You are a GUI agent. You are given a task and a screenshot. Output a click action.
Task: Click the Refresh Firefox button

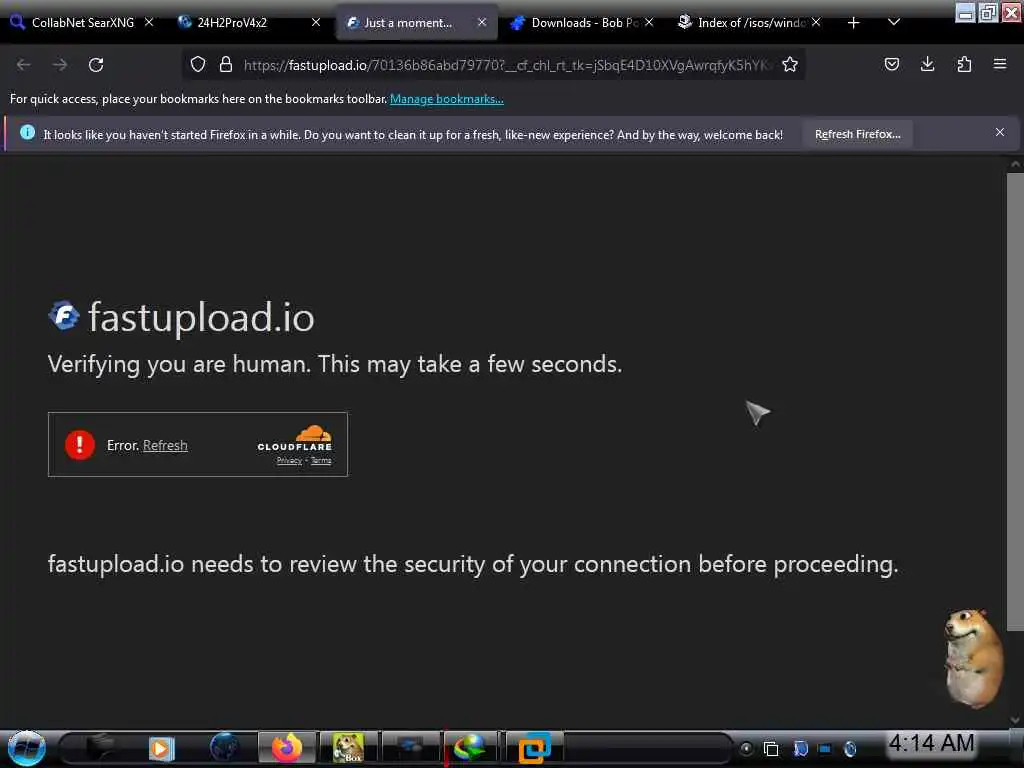857,135
